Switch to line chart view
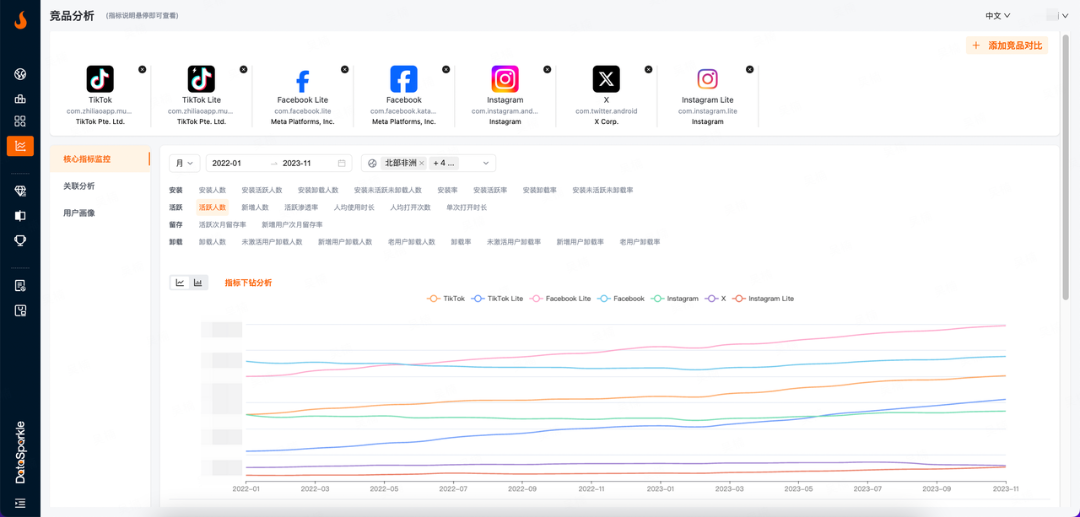 click(x=180, y=283)
